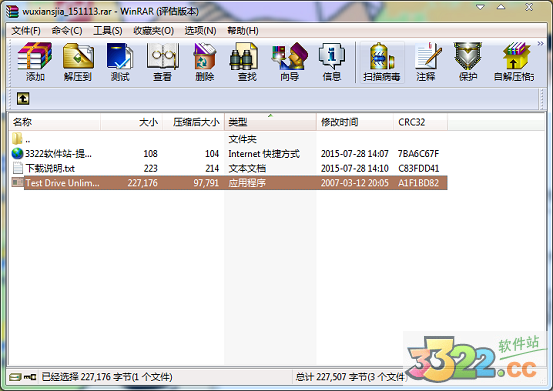The image size is (553, 391).
Task: Open the 帮助(H) menu
Action: coord(243,31)
